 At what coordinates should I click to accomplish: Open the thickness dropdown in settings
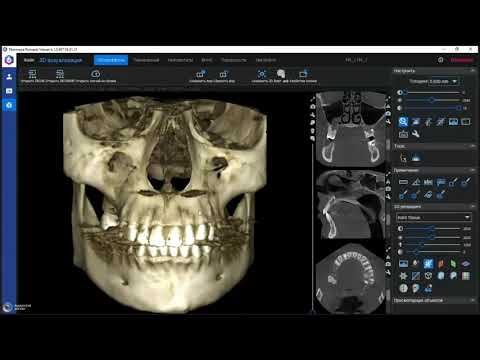point(444,81)
